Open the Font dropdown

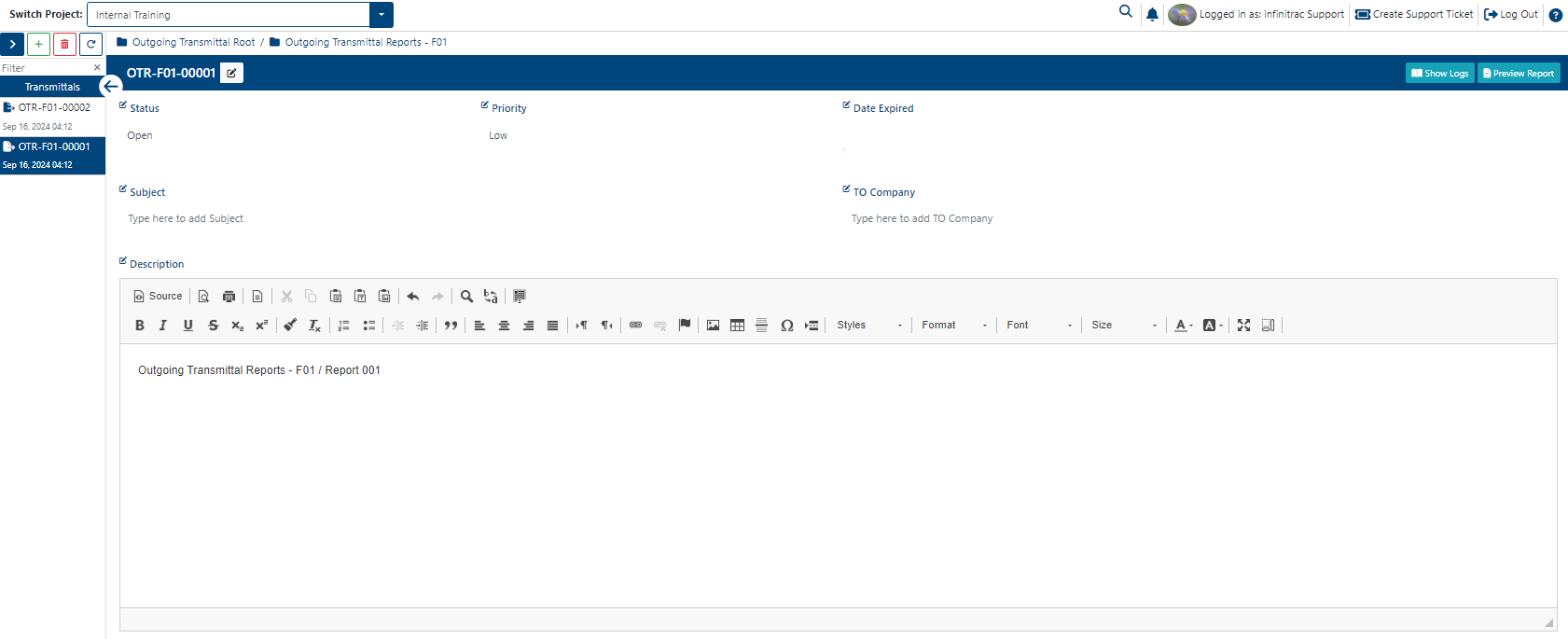pos(1039,326)
